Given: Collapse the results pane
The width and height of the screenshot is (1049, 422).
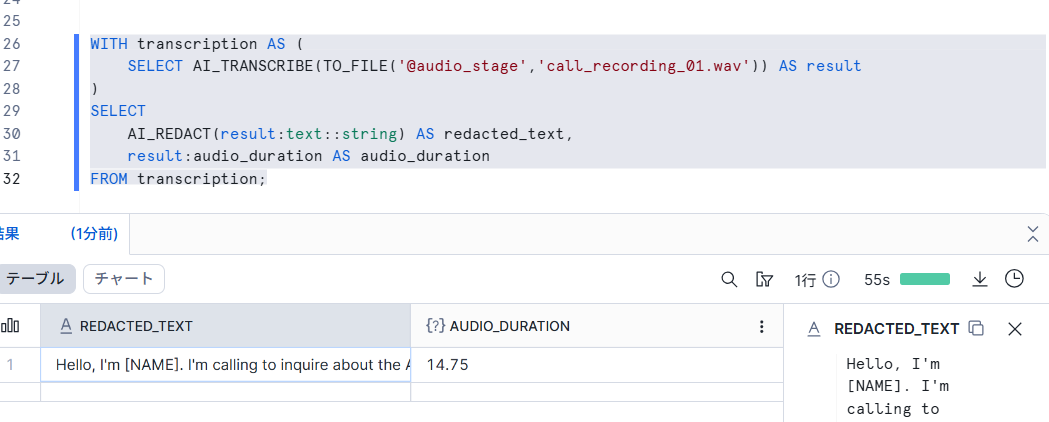Looking at the screenshot, I should pyautogui.click(x=1033, y=234).
